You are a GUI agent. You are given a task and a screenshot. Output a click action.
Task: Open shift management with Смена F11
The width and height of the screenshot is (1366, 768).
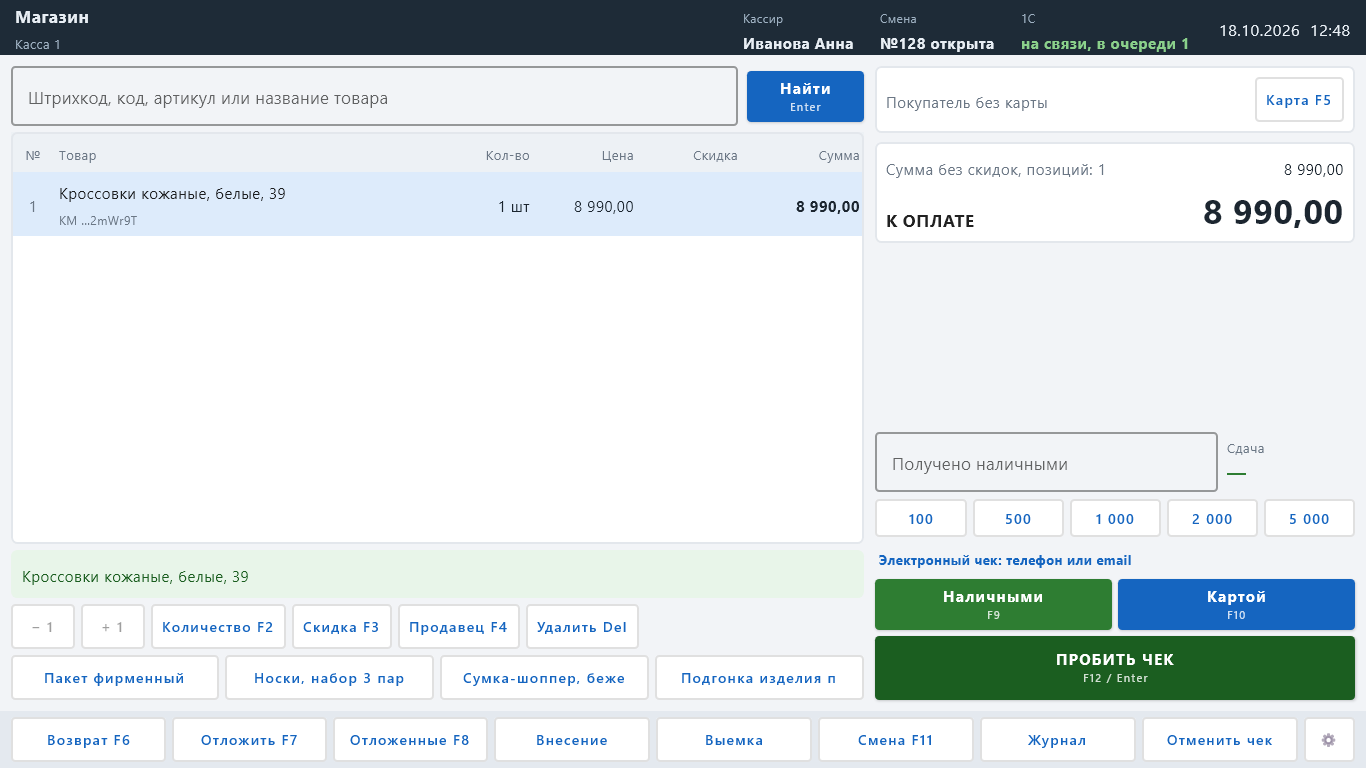pyautogui.click(x=896, y=740)
